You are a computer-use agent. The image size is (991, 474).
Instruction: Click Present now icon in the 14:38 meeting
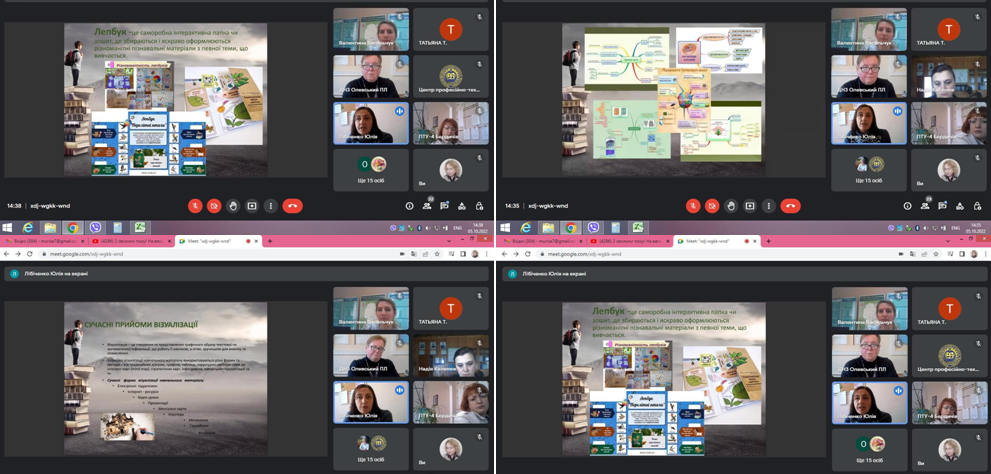[251, 206]
